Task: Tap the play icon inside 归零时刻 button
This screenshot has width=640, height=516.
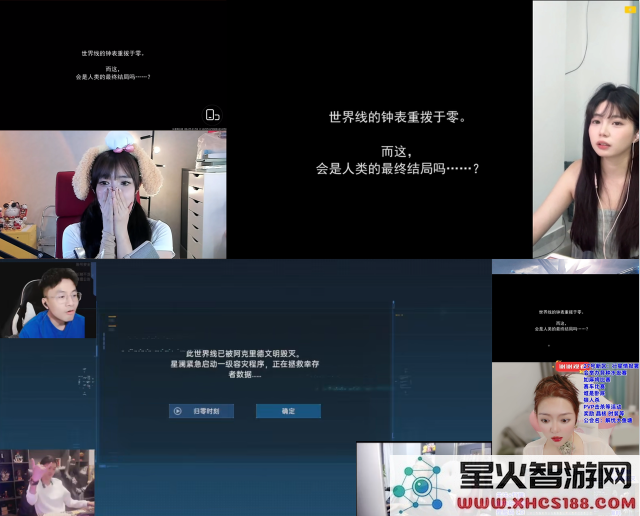Action: [x=178, y=411]
